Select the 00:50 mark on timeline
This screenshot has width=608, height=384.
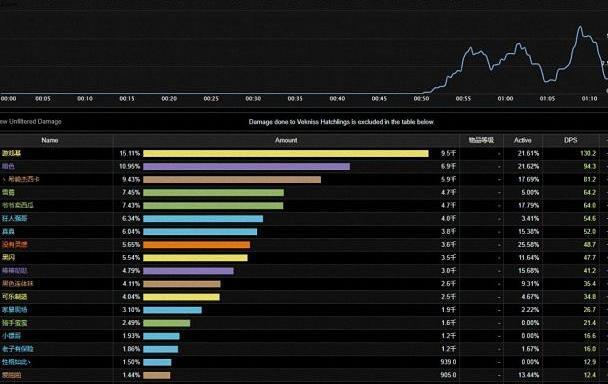point(421,99)
